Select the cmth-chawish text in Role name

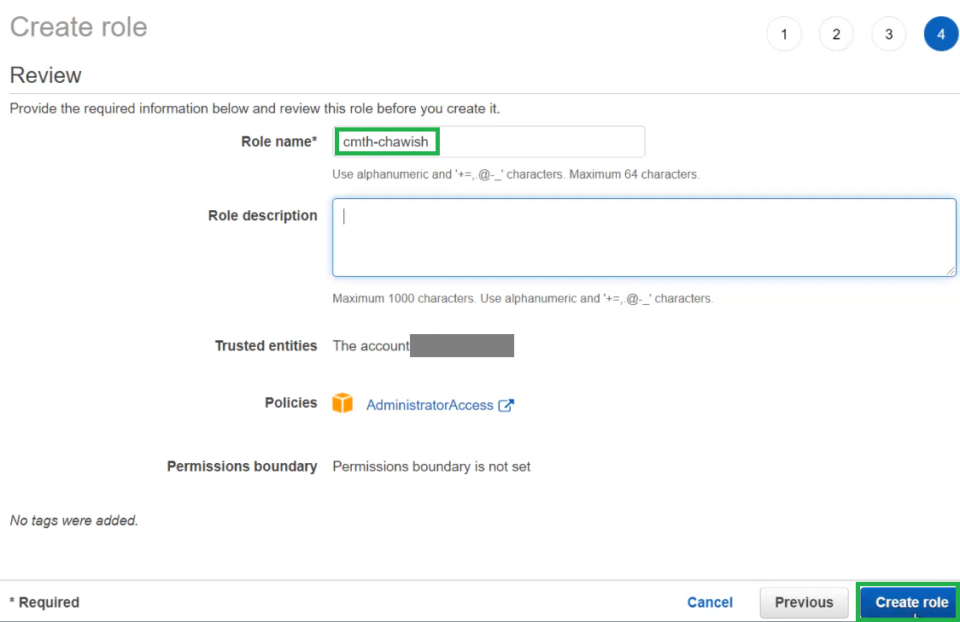pyautogui.click(x=384, y=141)
